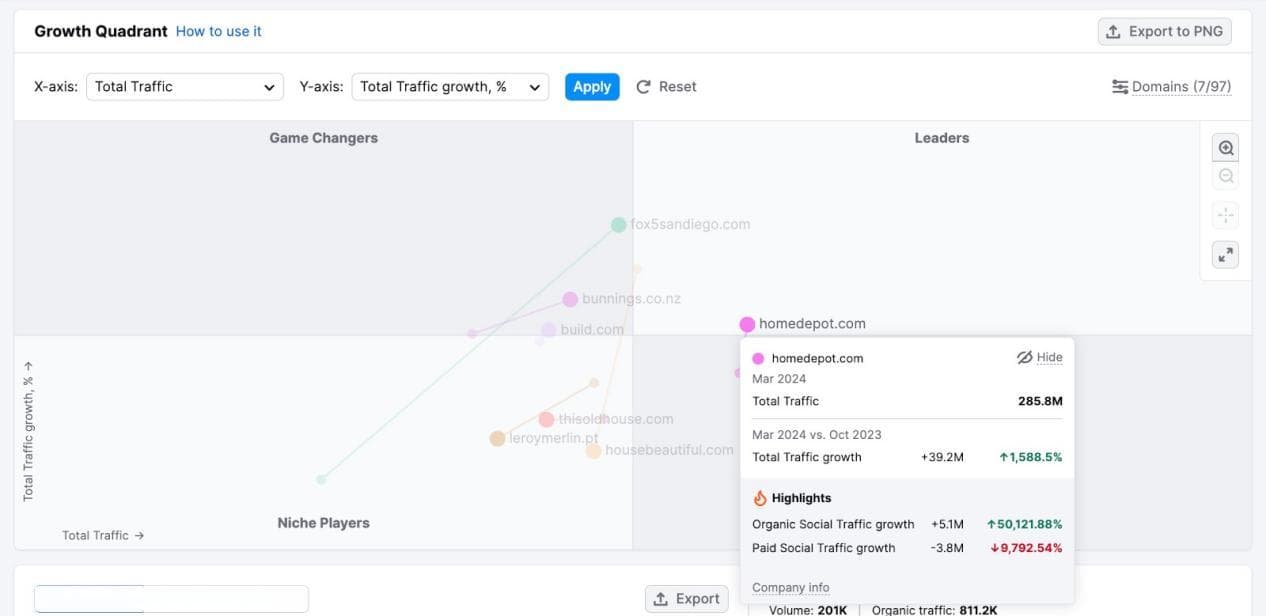Click the 9,792.54% paid social value
Viewport: 1266px width, 616px height.
click(1026, 548)
